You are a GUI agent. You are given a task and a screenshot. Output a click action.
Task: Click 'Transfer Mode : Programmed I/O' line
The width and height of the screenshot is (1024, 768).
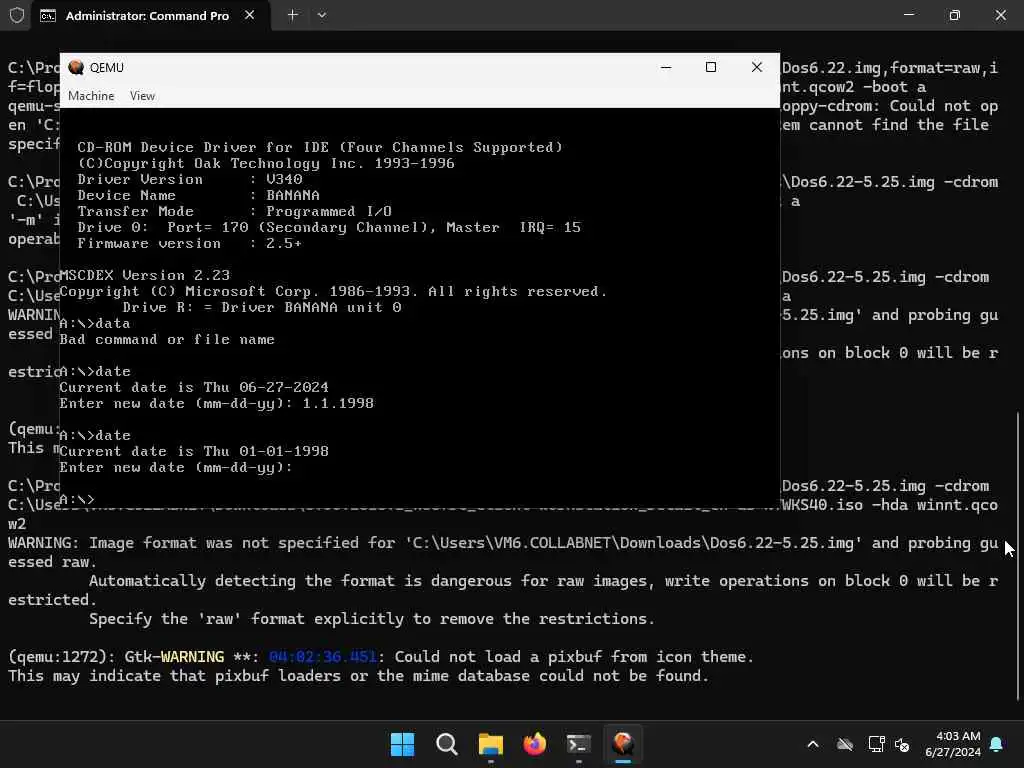pyautogui.click(x=234, y=211)
